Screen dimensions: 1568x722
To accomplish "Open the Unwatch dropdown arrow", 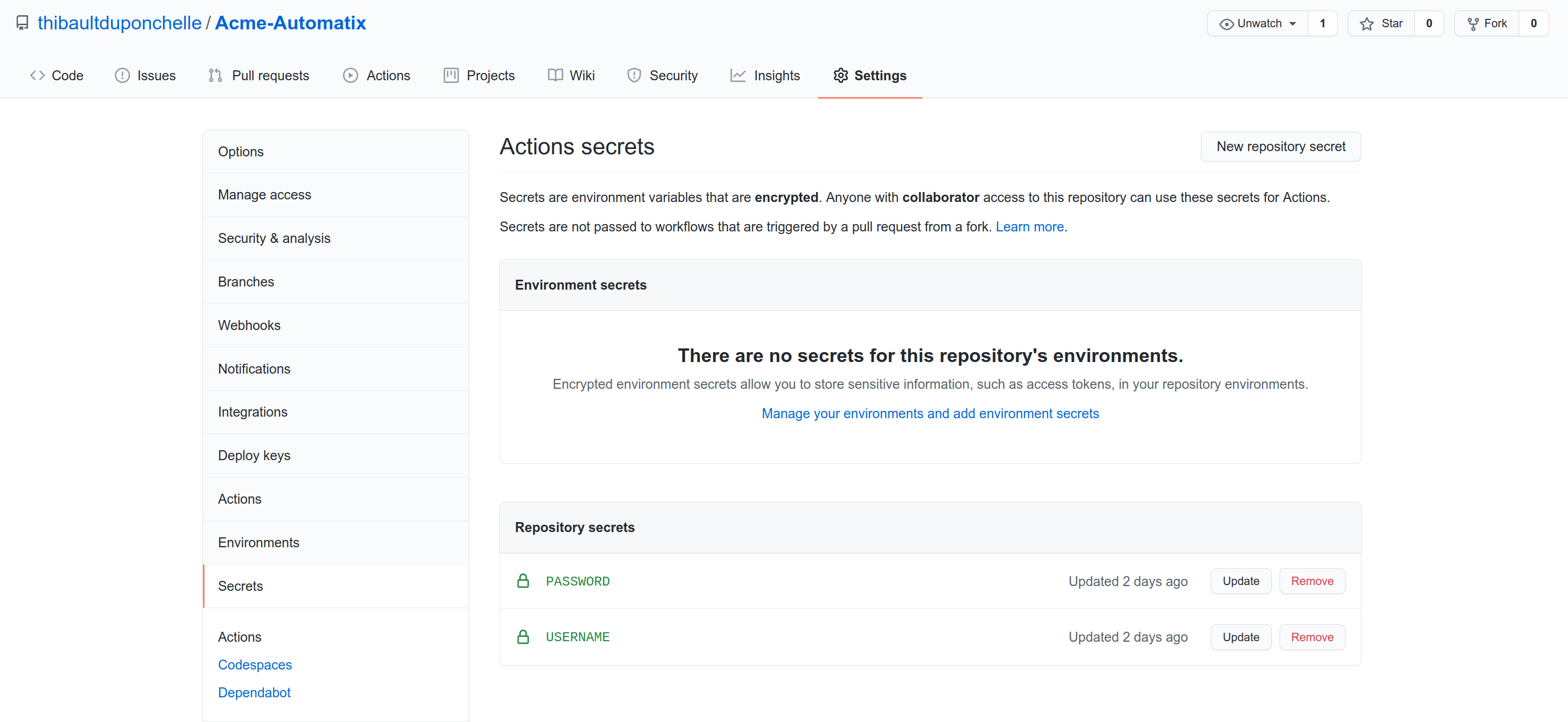I will point(1293,24).
